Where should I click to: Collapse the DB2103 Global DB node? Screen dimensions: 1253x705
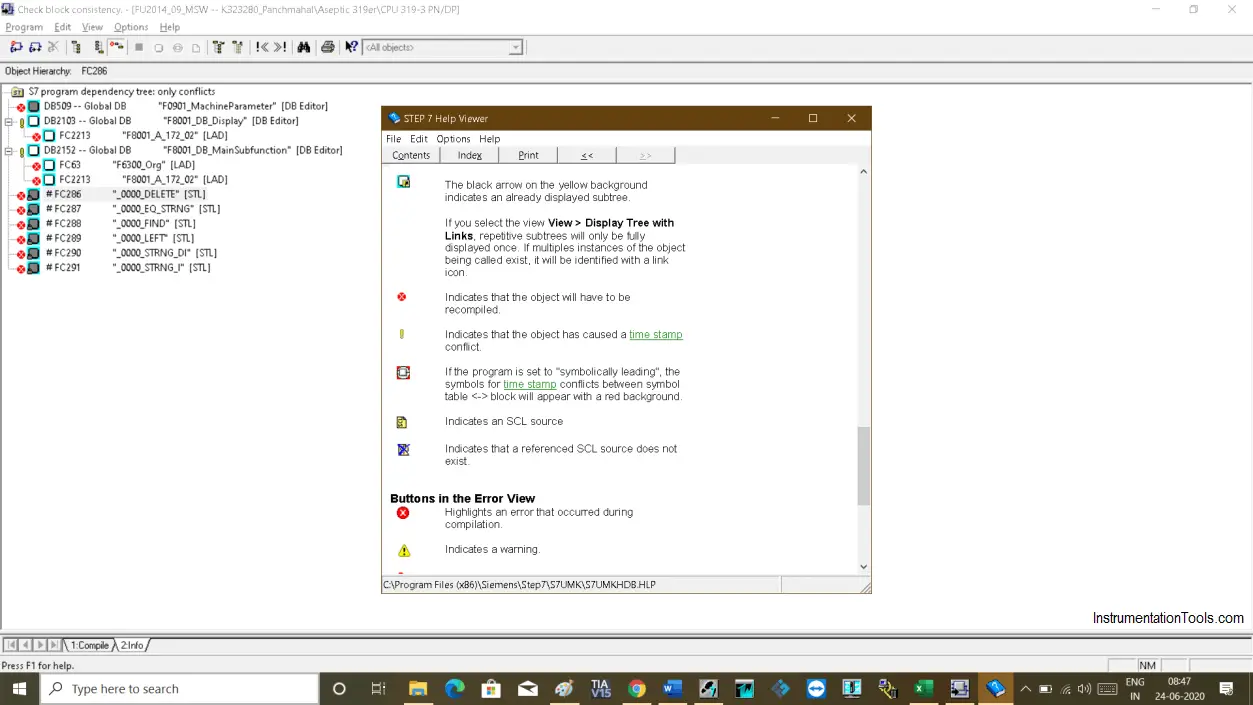tap(8, 121)
